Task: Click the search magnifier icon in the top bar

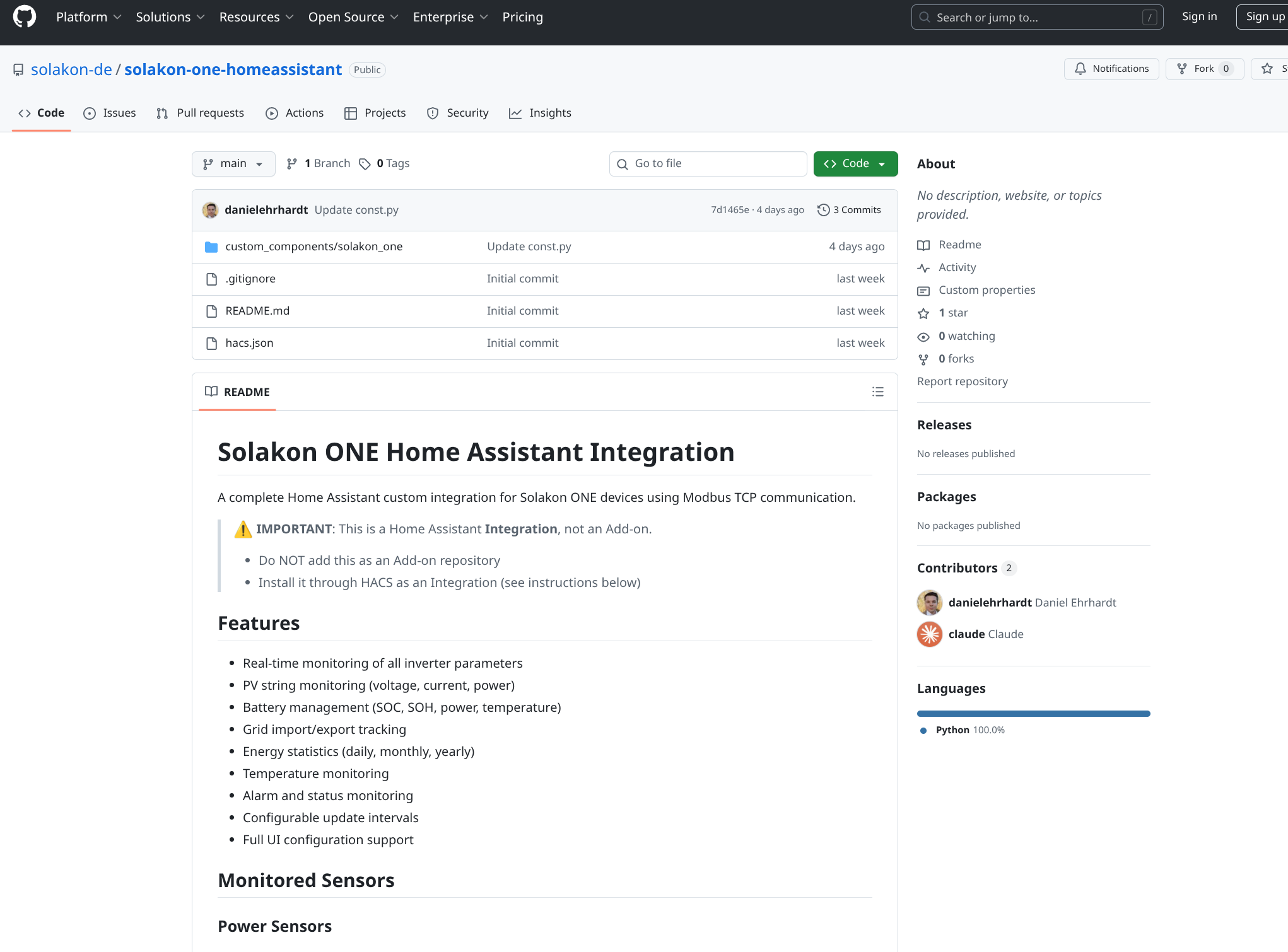Action: click(925, 17)
